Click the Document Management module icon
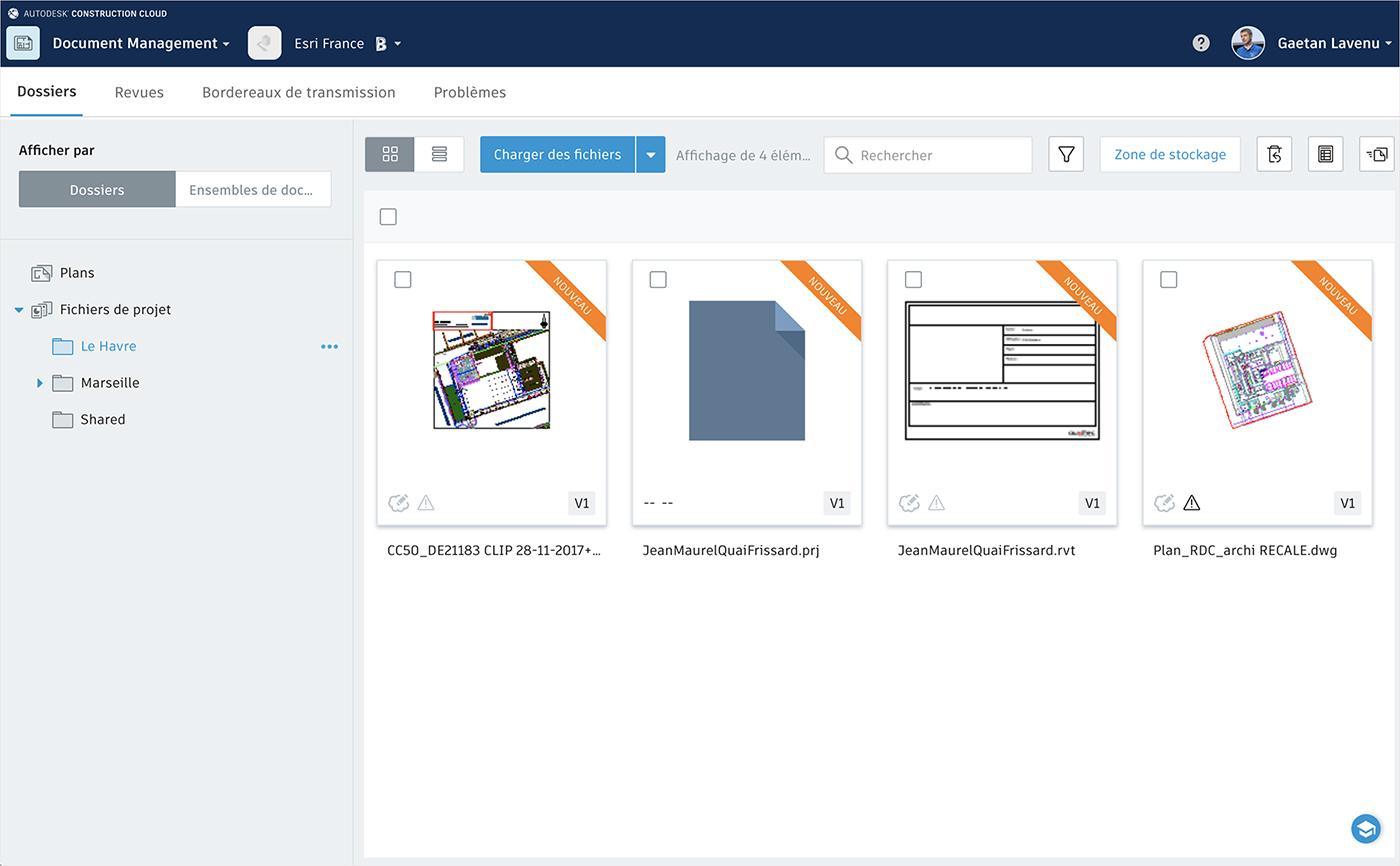Image resolution: width=1400 pixels, height=866 pixels. (23, 43)
